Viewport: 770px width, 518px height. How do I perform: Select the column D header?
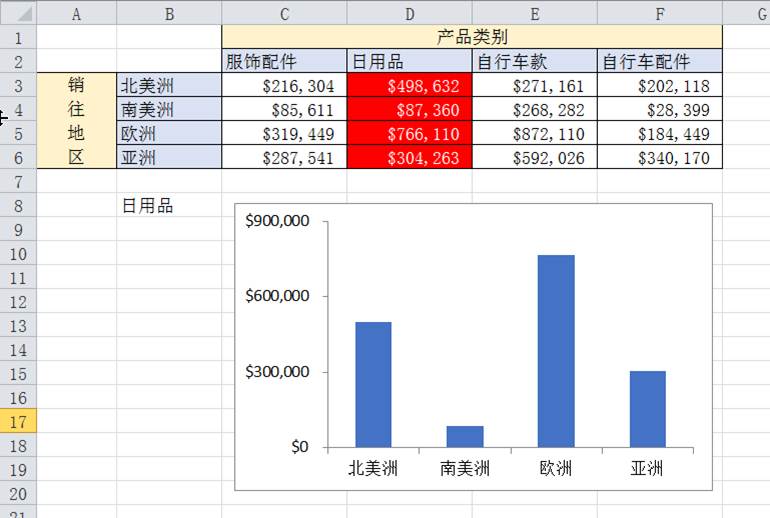pos(409,14)
